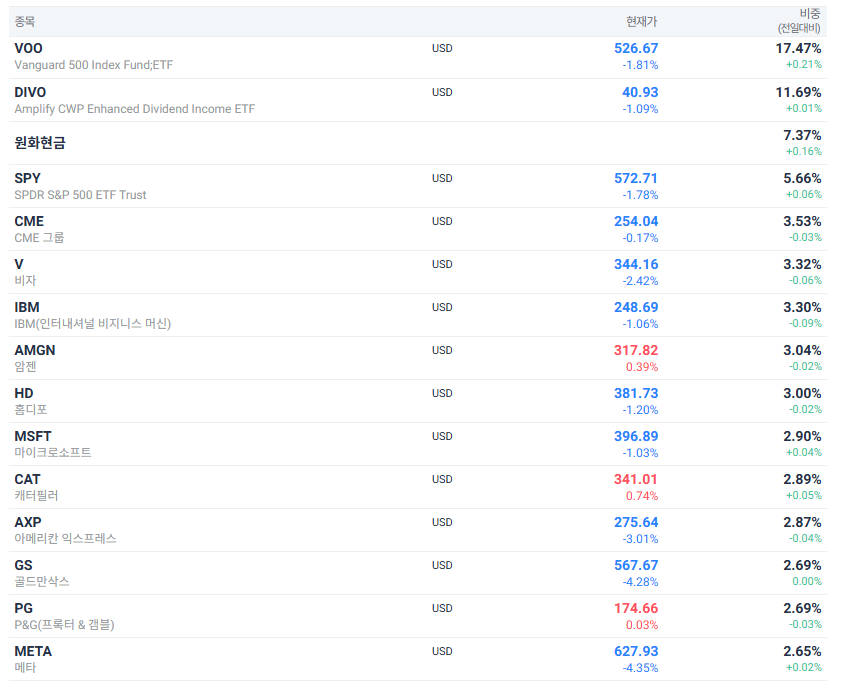The width and height of the screenshot is (848, 681).
Task: Click META weight 2.65%
Action: (802, 651)
